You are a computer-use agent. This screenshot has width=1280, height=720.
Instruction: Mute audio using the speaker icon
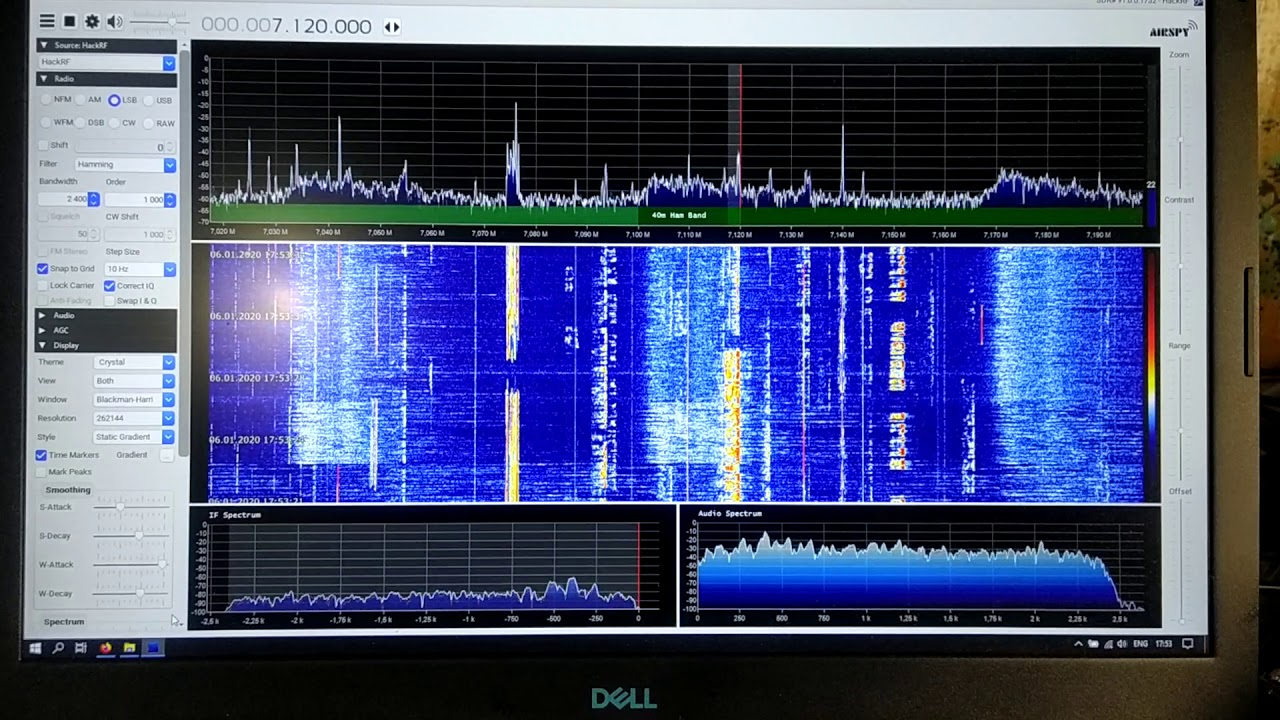(x=115, y=22)
